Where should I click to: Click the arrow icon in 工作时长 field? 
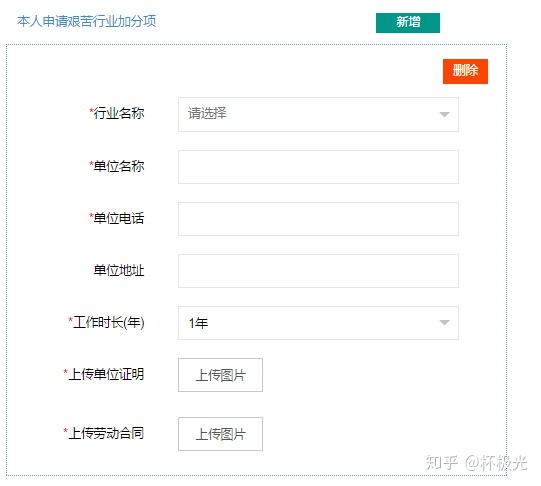click(444, 323)
